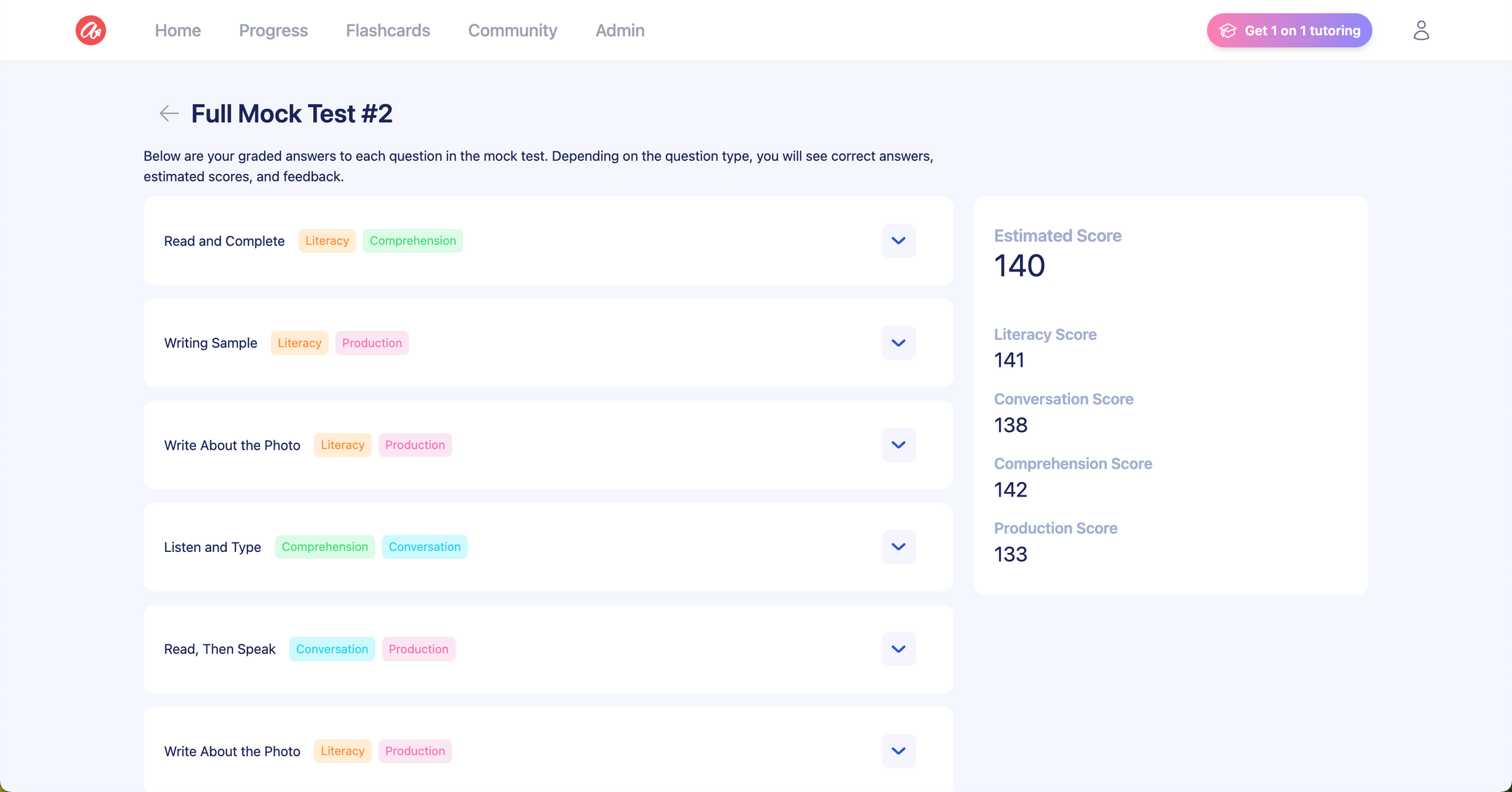Click the Production tag on Writing Sample
1512x792 pixels.
(x=372, y=343)
